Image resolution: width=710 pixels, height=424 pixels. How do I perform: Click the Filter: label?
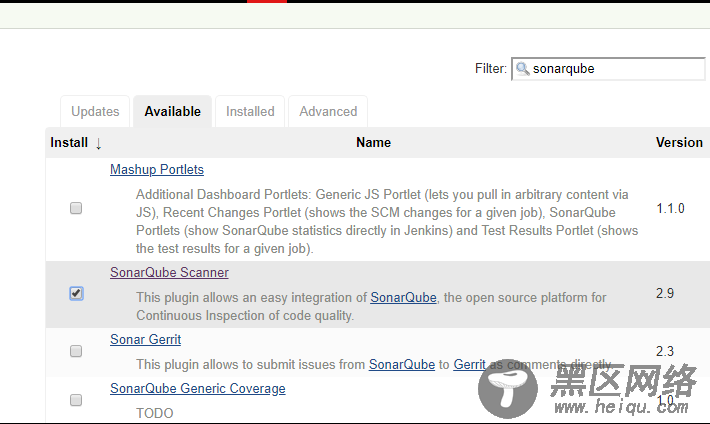click(491, 68)
